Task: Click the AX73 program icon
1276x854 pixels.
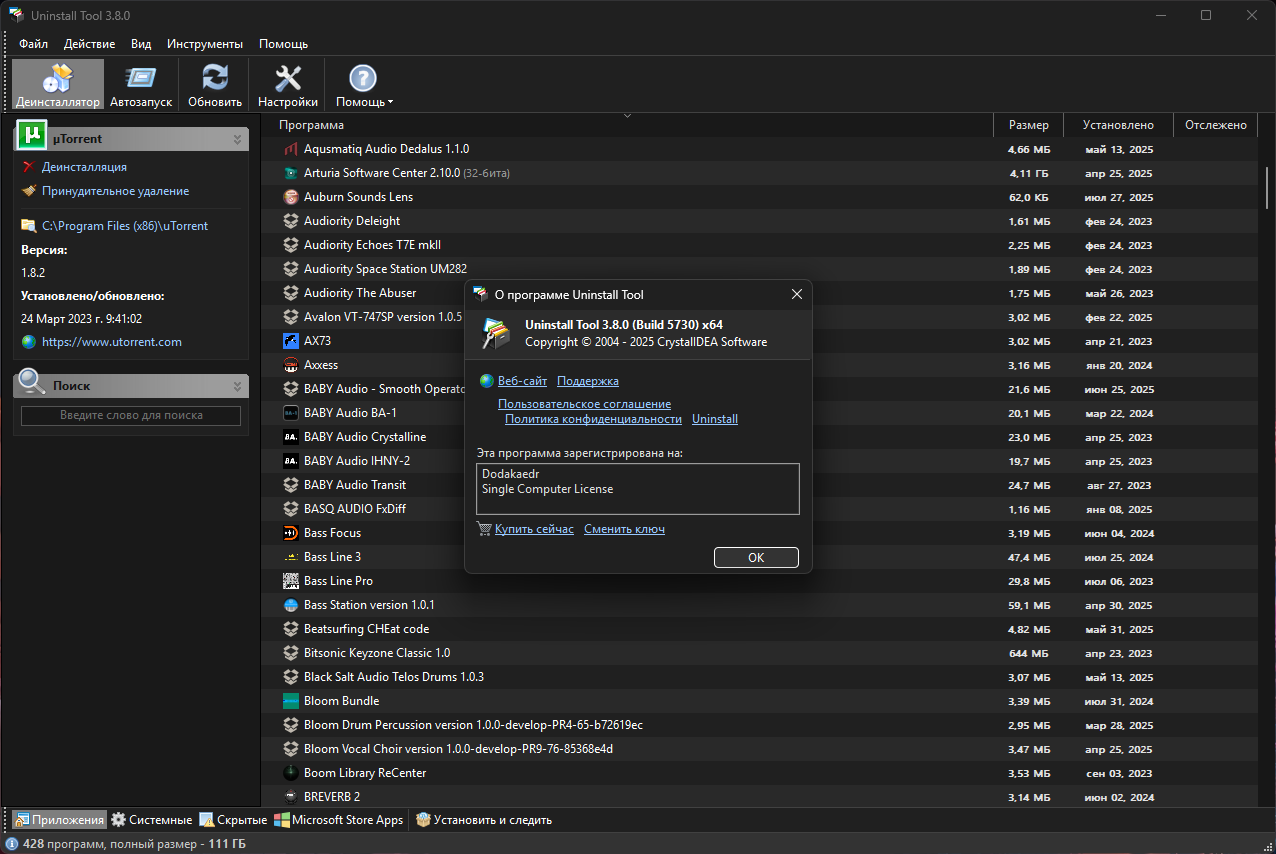Action: 291,341
